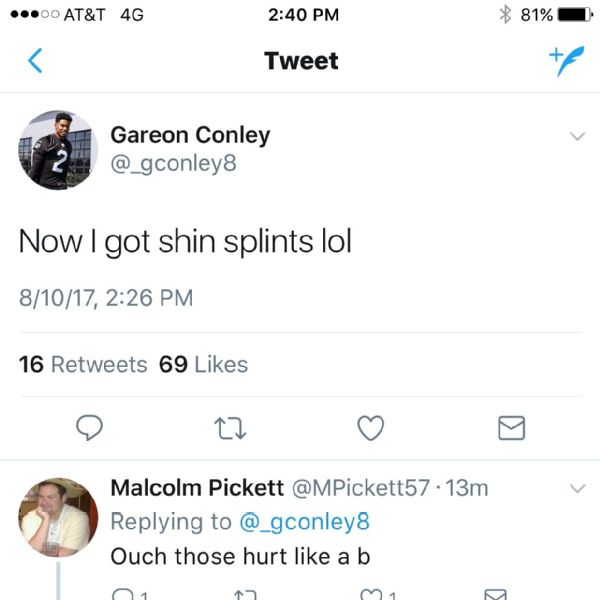
Task: Reply to Gareon Conley's tweet
Action: [x=91, y=428]
